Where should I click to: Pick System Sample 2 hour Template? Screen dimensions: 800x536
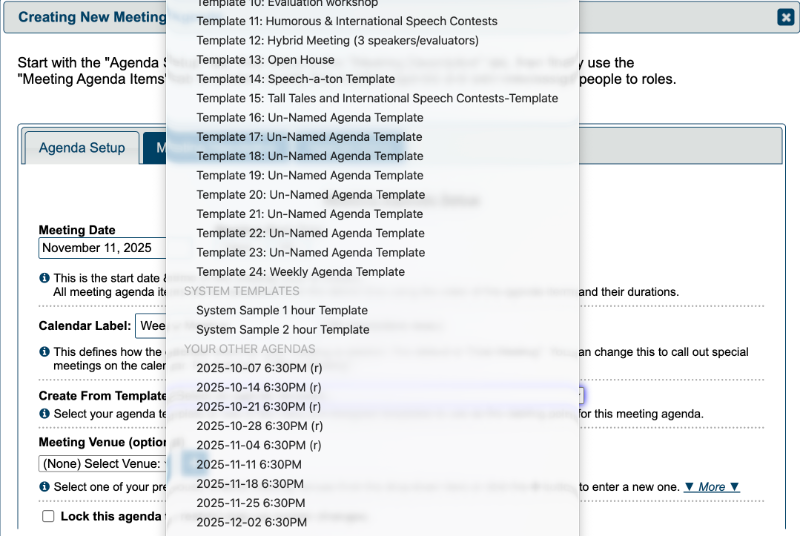click(282, 329)
